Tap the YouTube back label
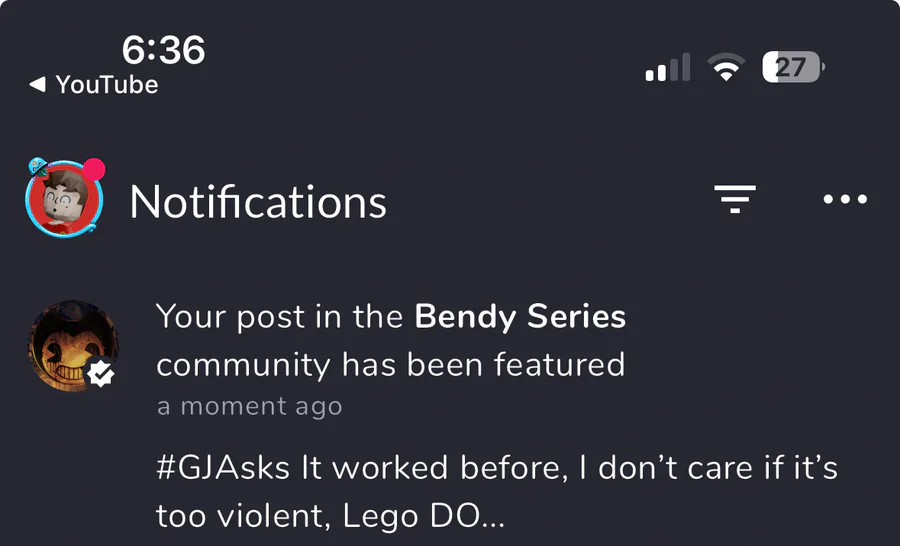900x546 pixels. coord(107,85)
